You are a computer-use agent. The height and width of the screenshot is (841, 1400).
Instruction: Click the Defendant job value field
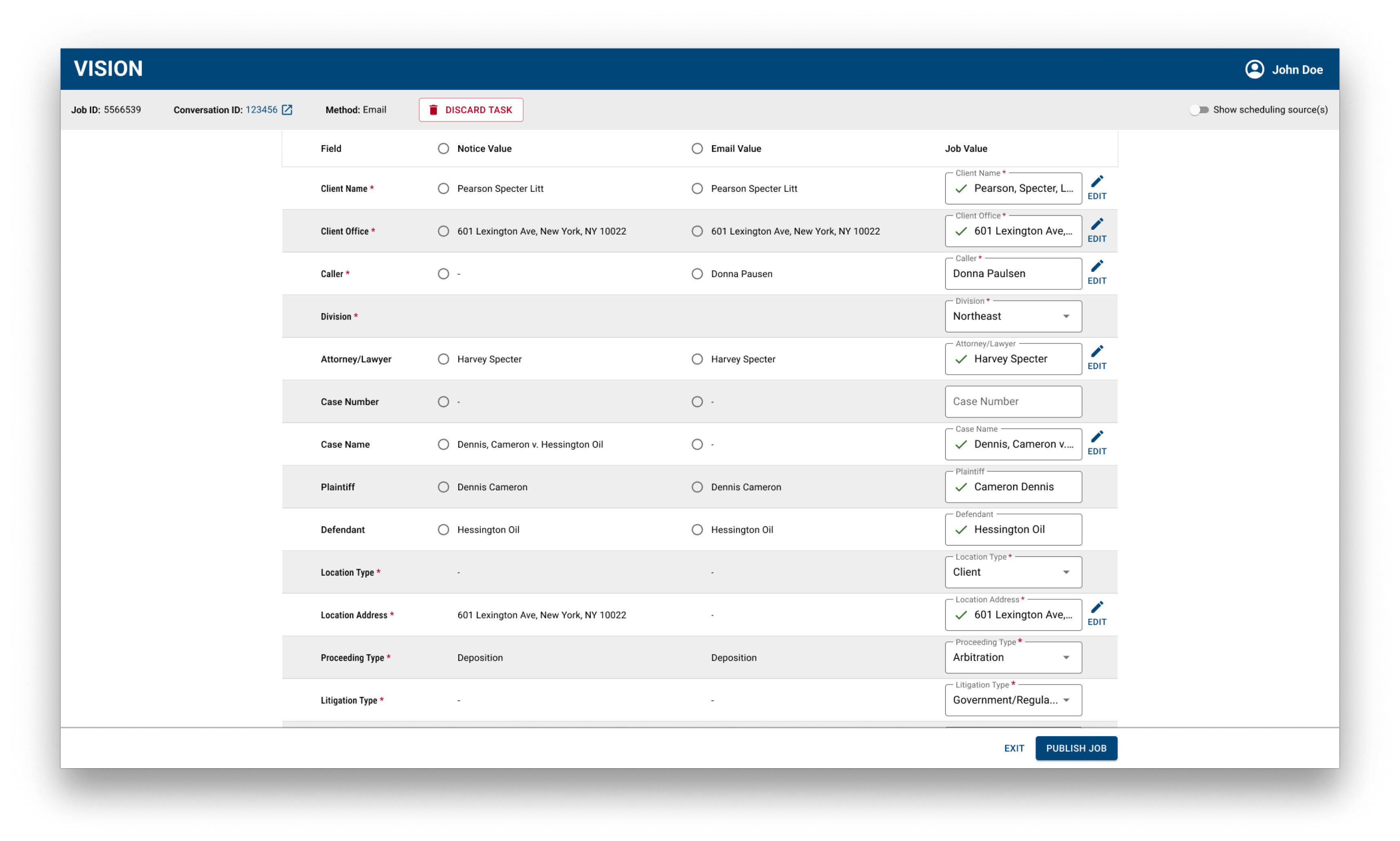coord(1013,529)
